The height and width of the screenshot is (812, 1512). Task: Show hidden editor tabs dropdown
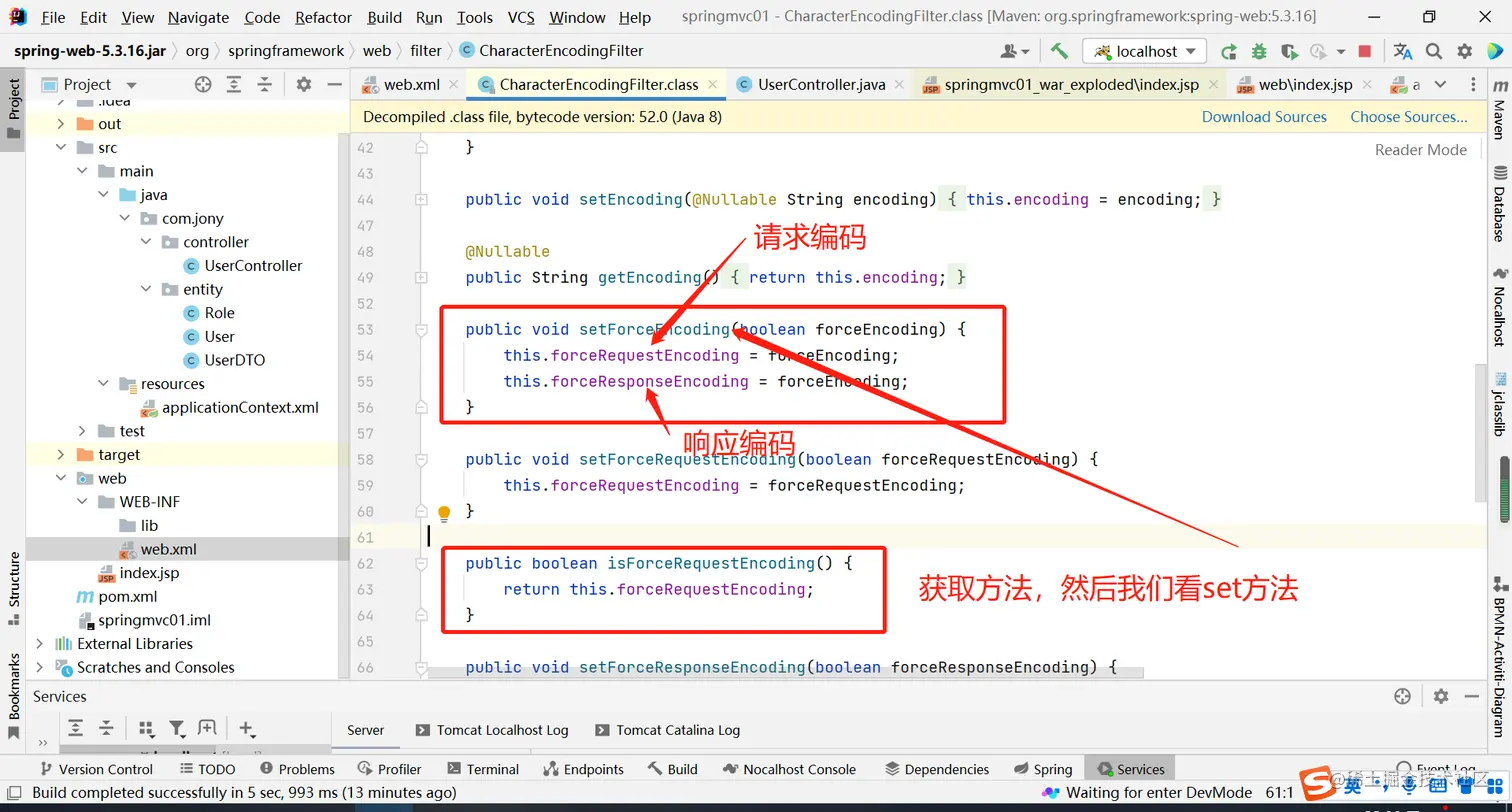tap(1440, 85)
